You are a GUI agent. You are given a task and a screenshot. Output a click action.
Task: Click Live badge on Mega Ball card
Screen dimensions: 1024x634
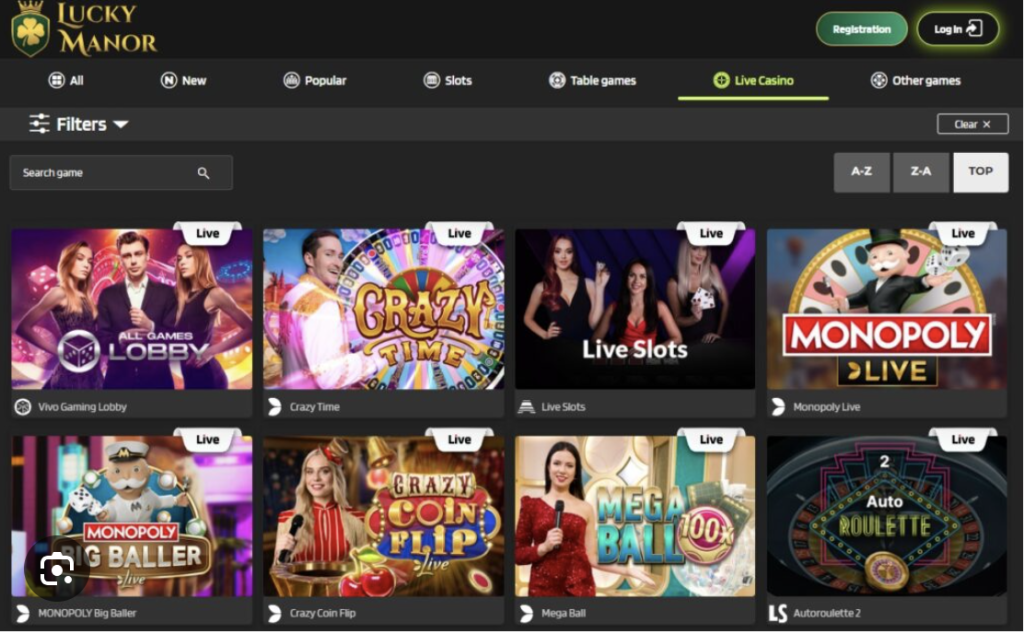(711, 439)
